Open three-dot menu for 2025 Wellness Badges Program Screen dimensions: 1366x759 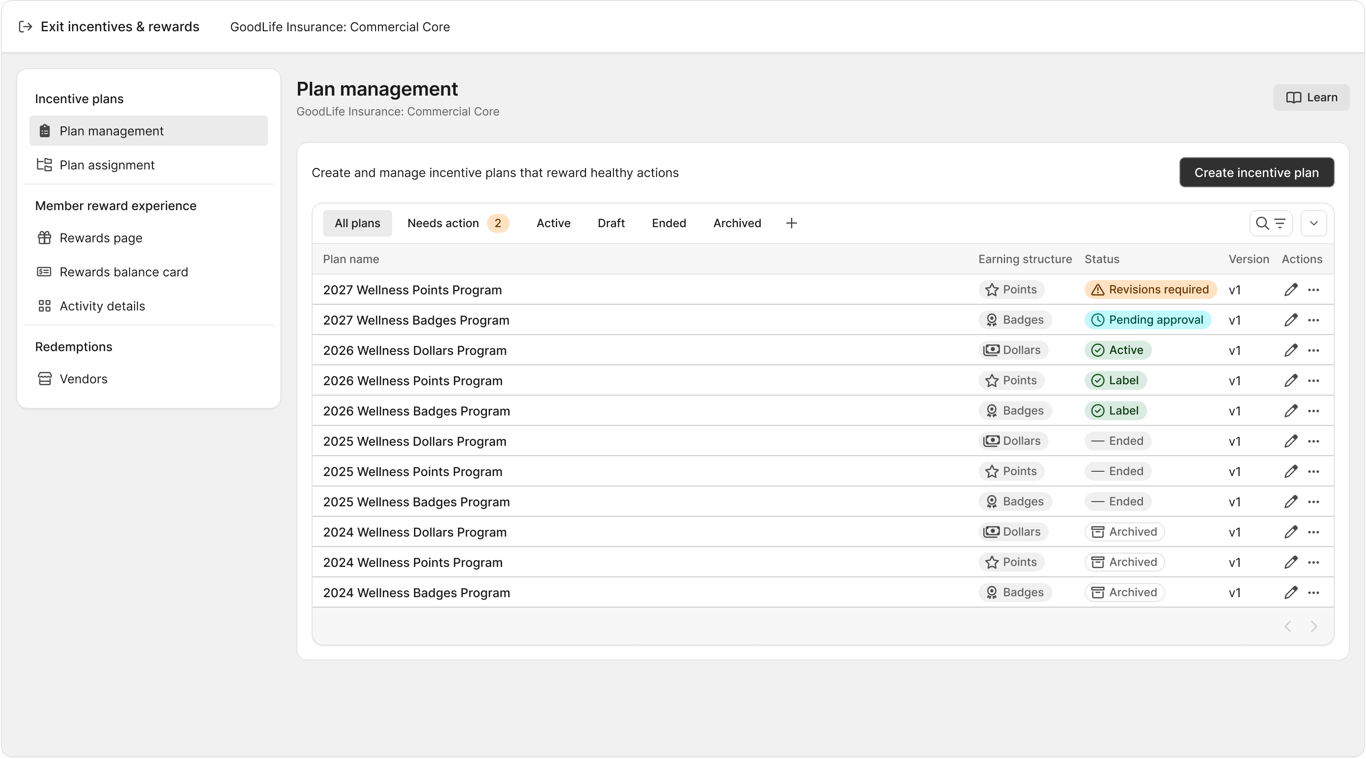pos(1314,502)
